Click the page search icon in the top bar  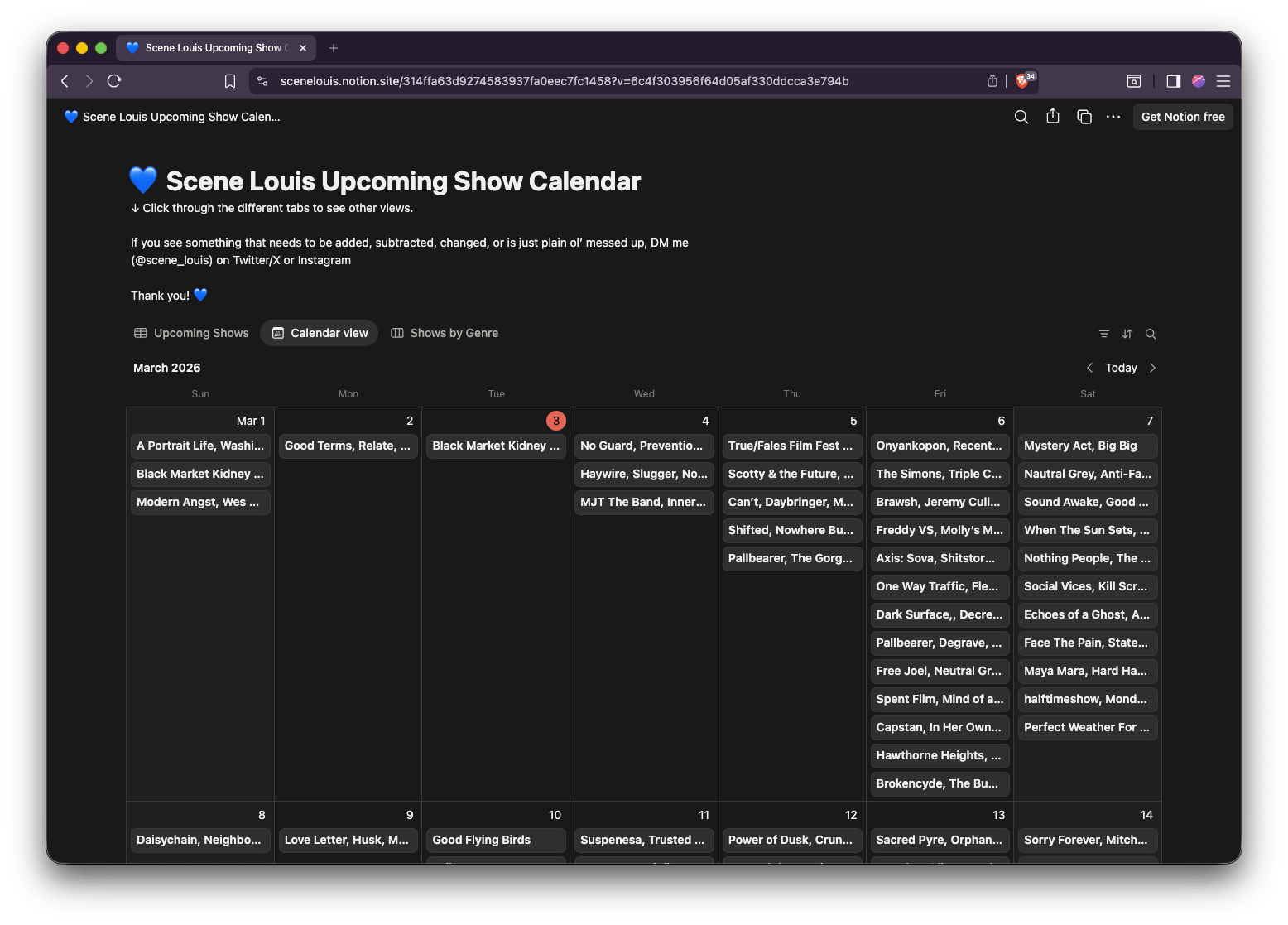(x=1021, y=117)
